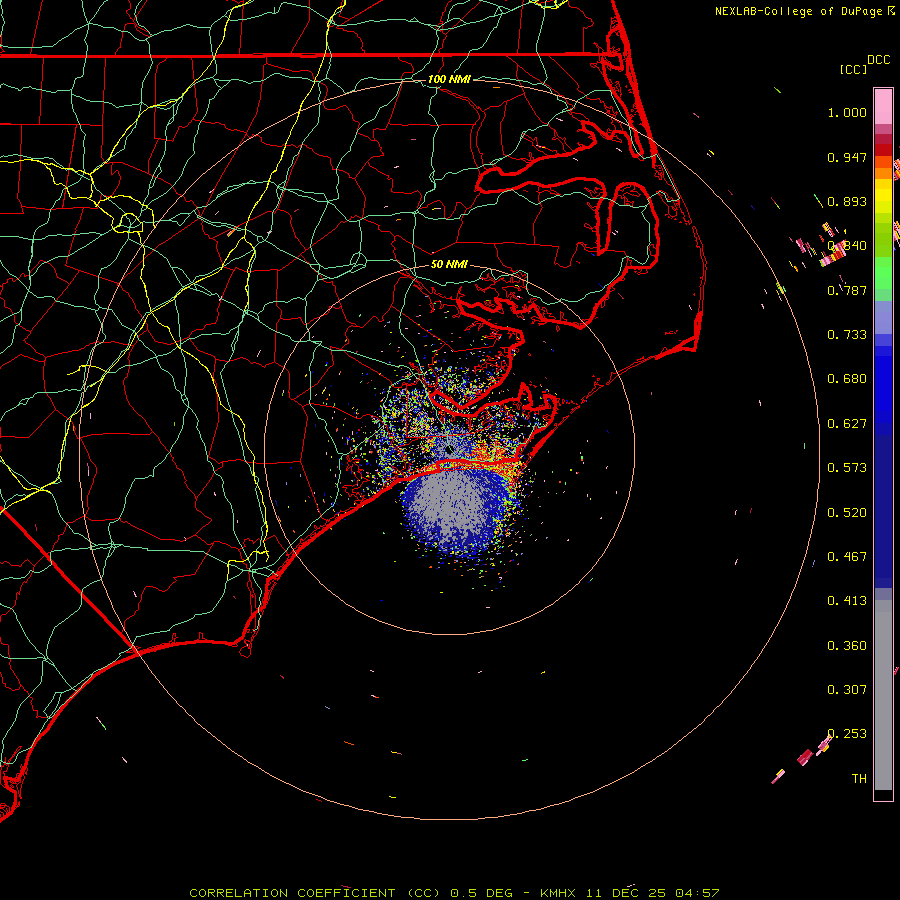Screen dimensions: 900x900
Task: Click the KMHX station ID in caption
Action: point(560,893)
